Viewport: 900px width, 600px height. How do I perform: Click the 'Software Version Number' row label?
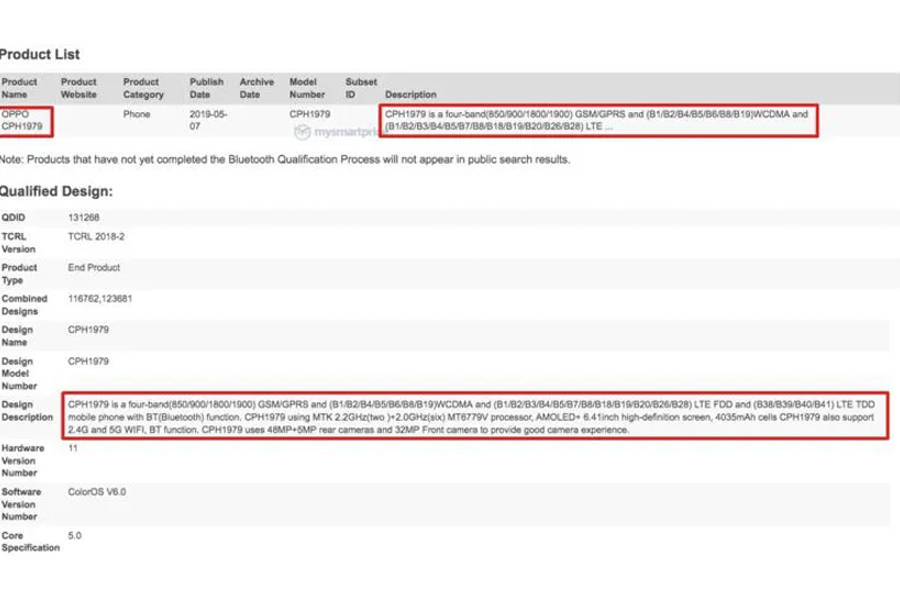tap(21, 504)
